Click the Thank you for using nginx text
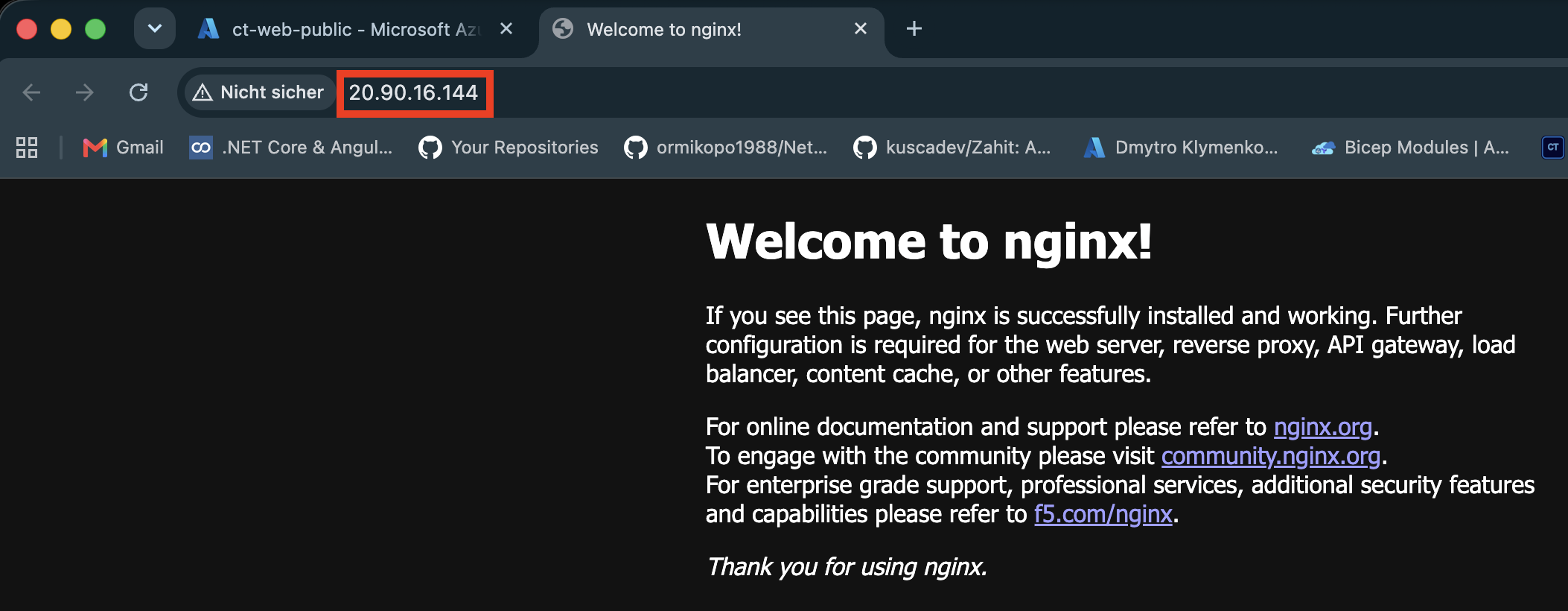The image size is (1568, 611). (847, 567)
